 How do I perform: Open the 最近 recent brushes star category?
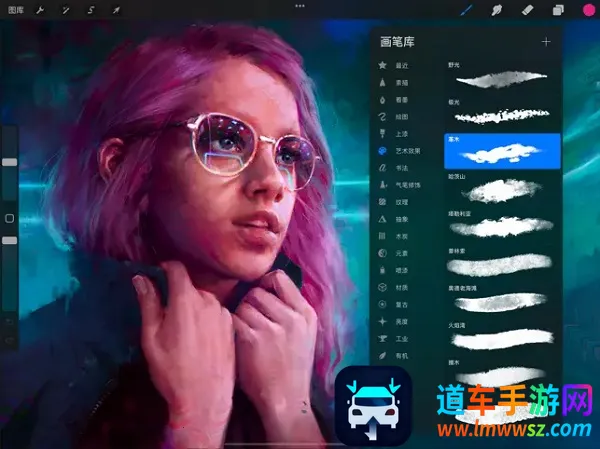(393, 65)
